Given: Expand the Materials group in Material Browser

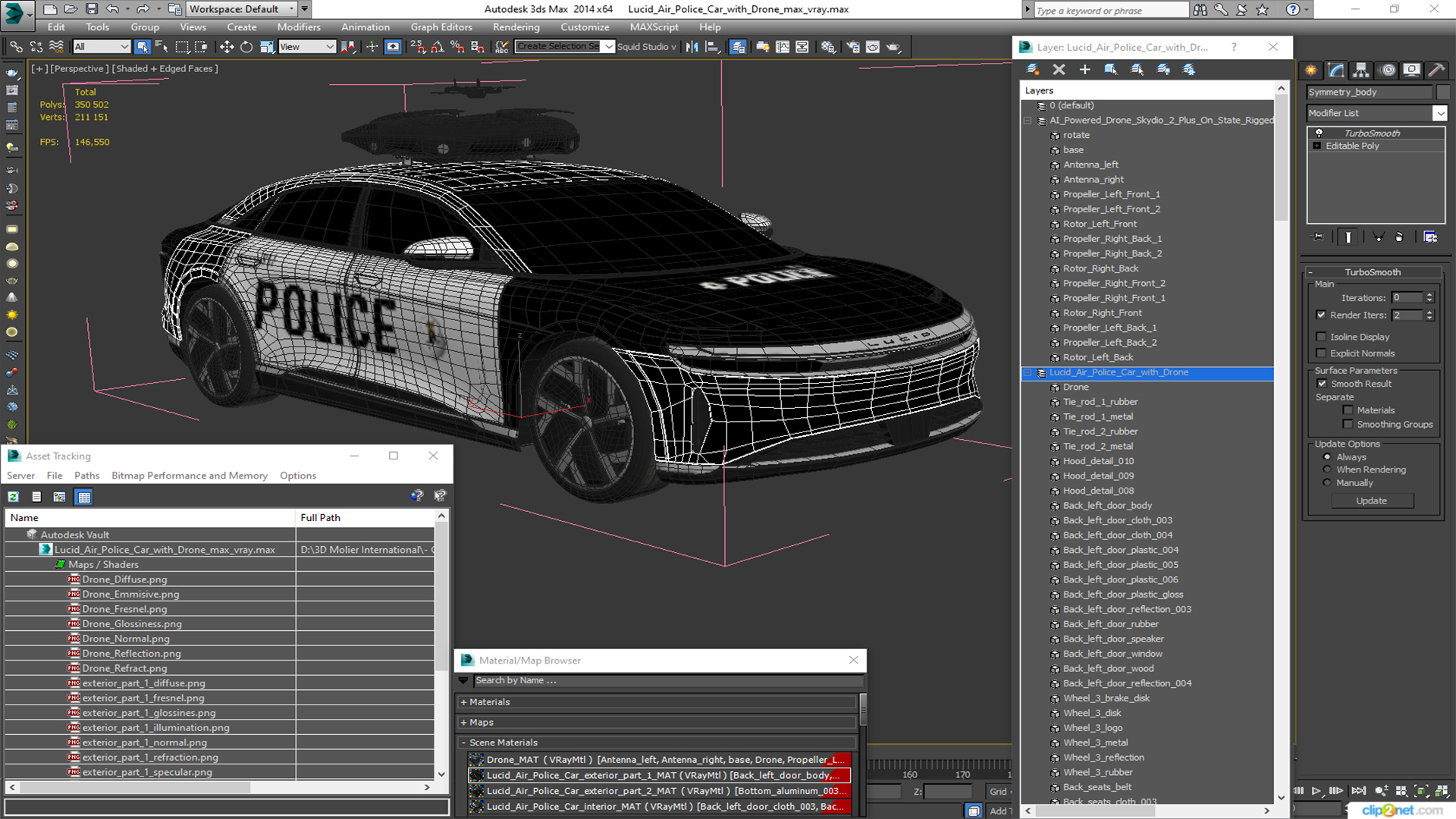Looking at the screenshot, I should tap(657, 702).
